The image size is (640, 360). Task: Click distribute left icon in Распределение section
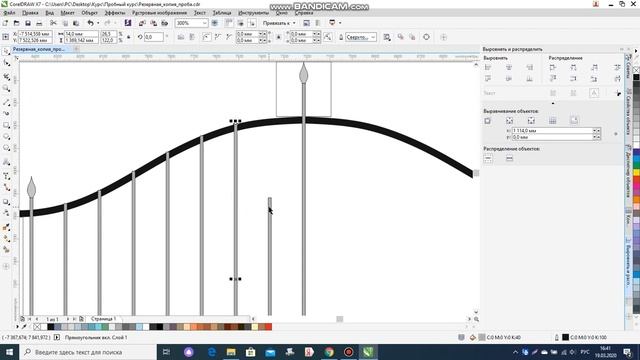point(553,67)
